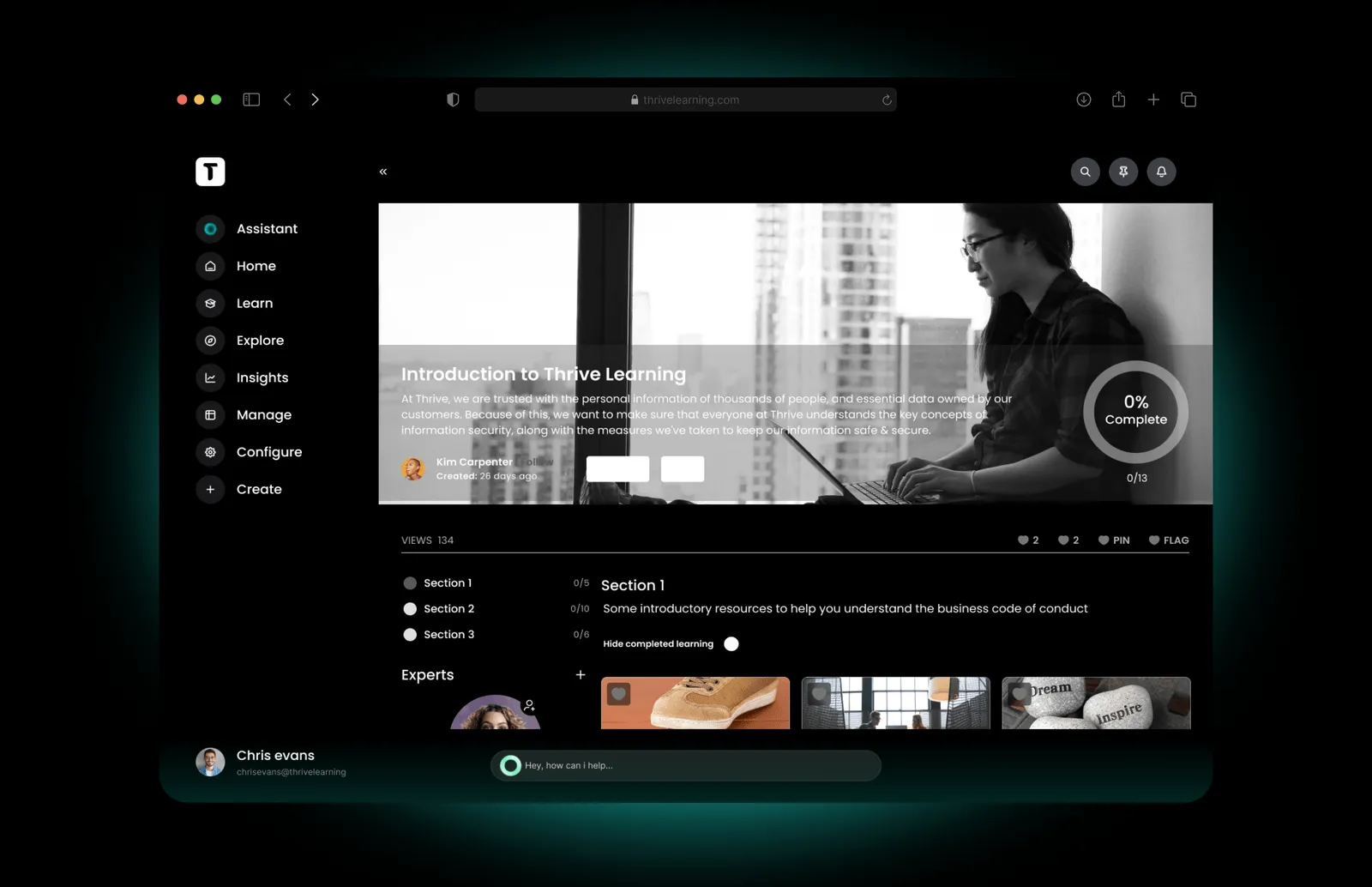This screenshot has height=887, width=1372.
Task: Open a new browser tab
Action: [1153, 100]
